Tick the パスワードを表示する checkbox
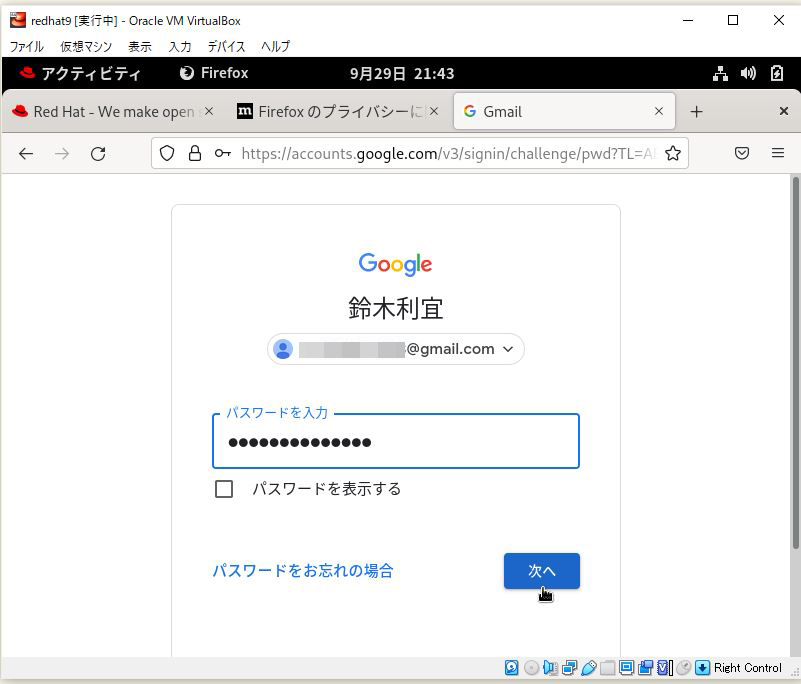 (224, 489)
